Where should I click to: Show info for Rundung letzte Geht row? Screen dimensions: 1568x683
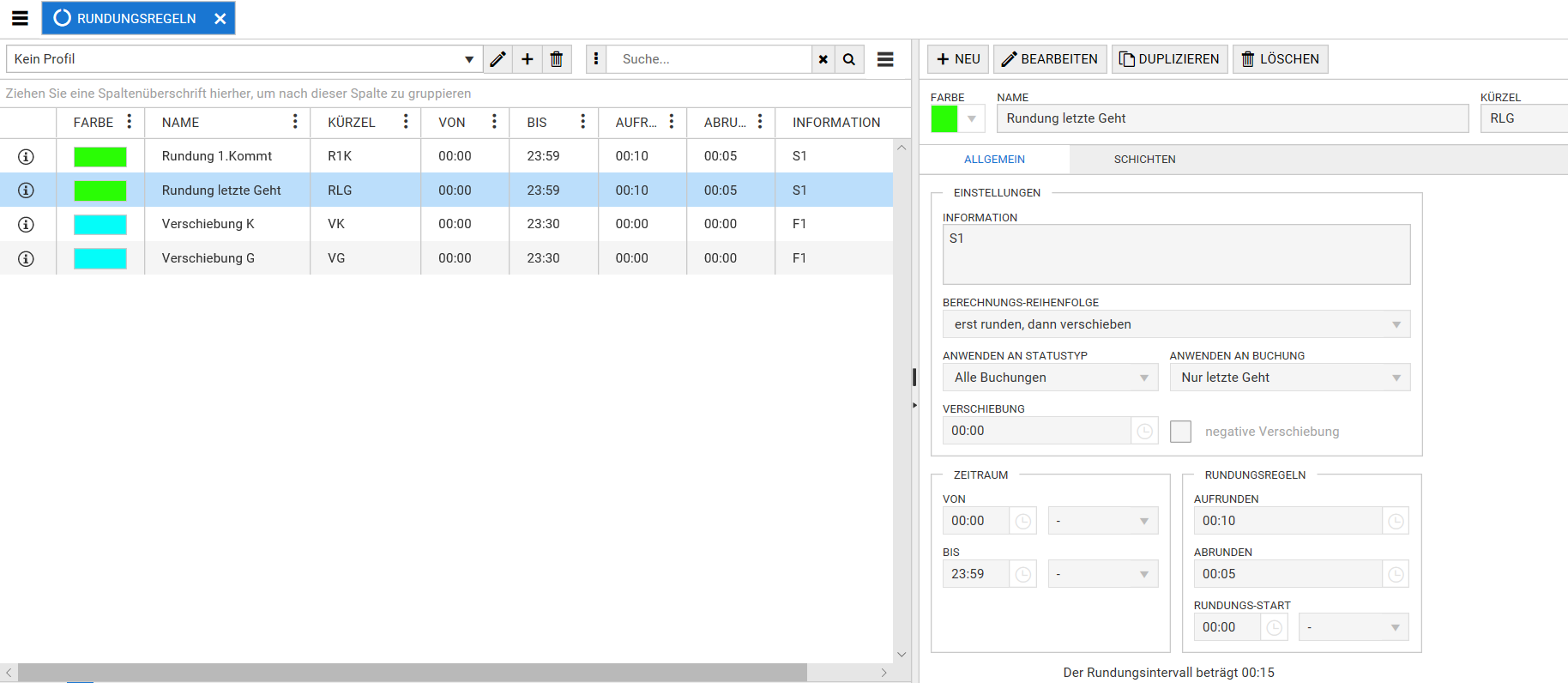27,190
